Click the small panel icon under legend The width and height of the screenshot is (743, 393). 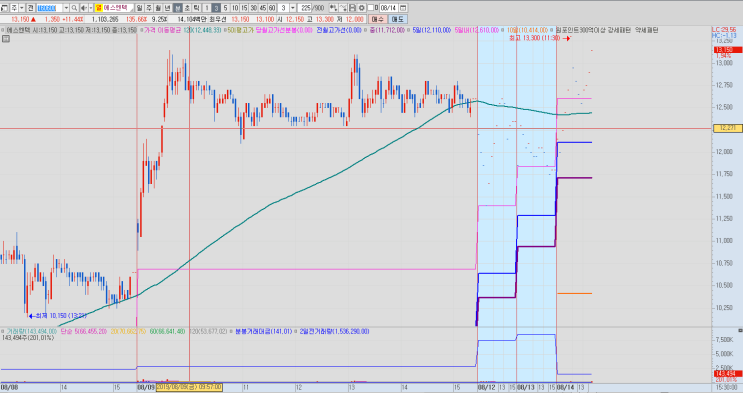tap(6, 38)
